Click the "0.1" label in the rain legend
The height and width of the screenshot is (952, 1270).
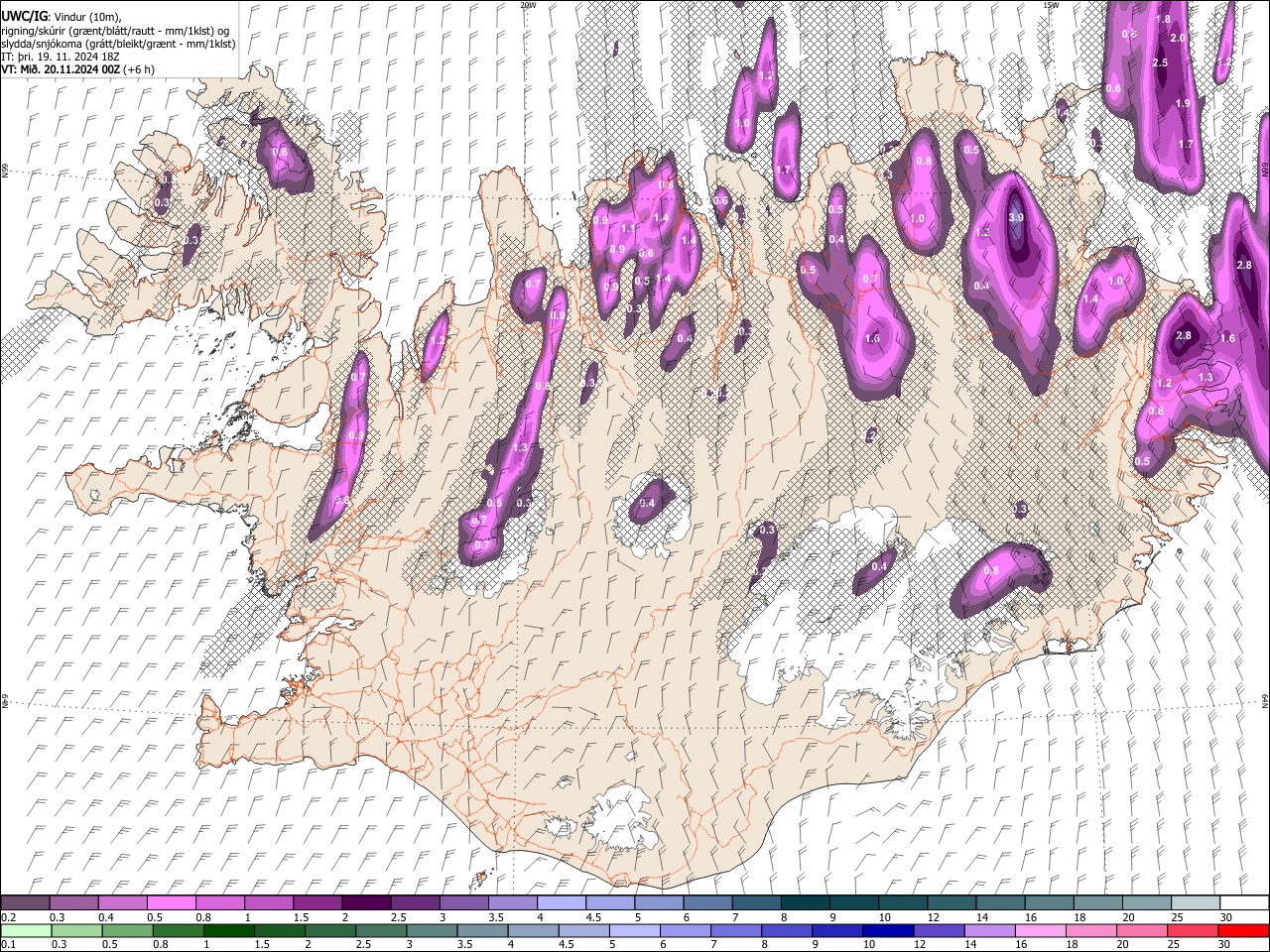click(x=8, y=944)
